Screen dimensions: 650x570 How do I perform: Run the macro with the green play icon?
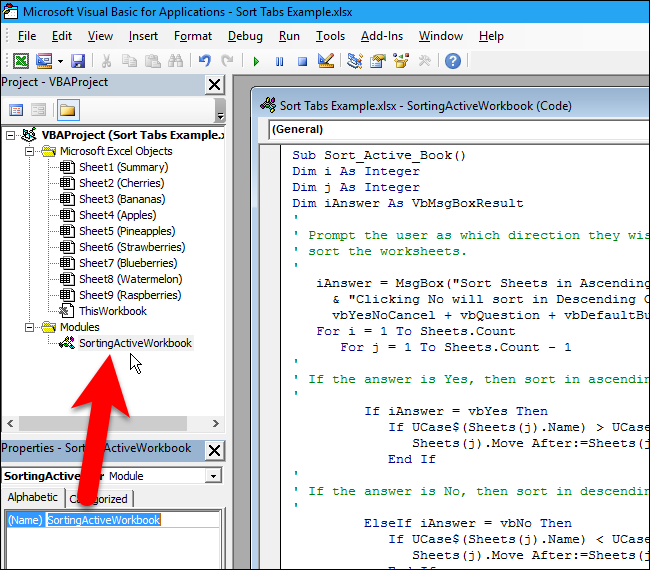257,61
